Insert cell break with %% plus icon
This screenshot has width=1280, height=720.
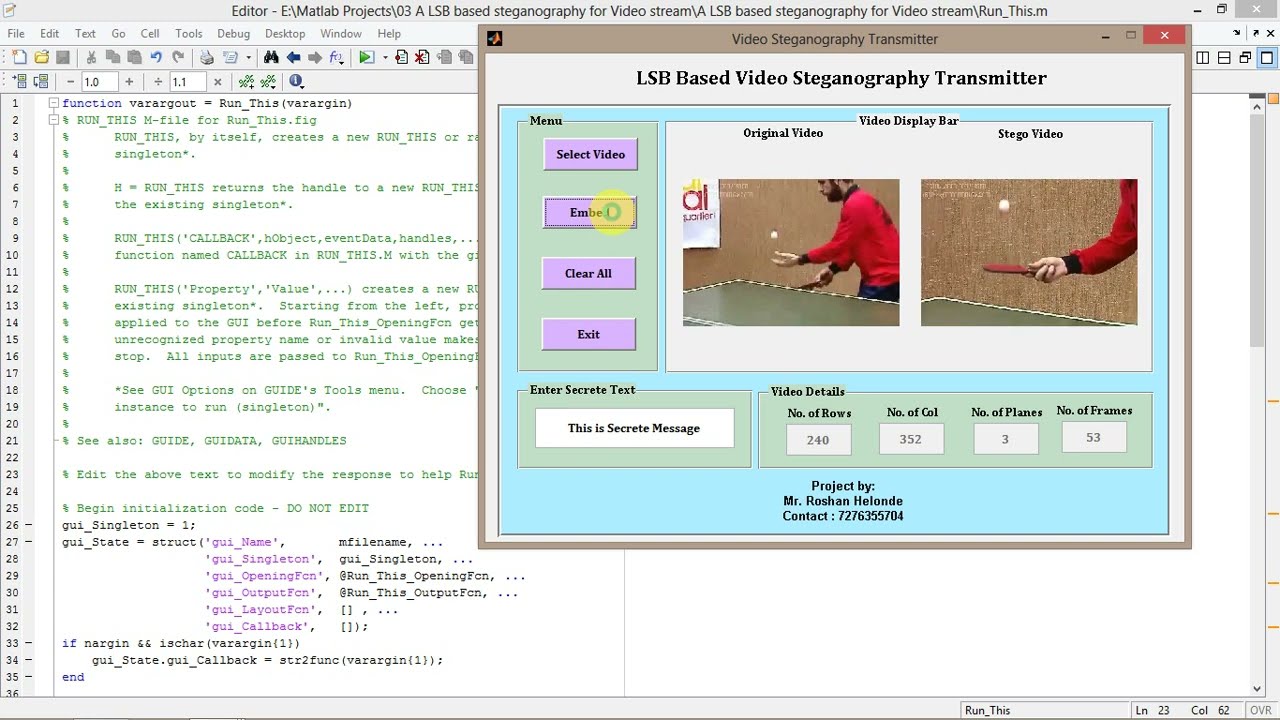(246, 81)
